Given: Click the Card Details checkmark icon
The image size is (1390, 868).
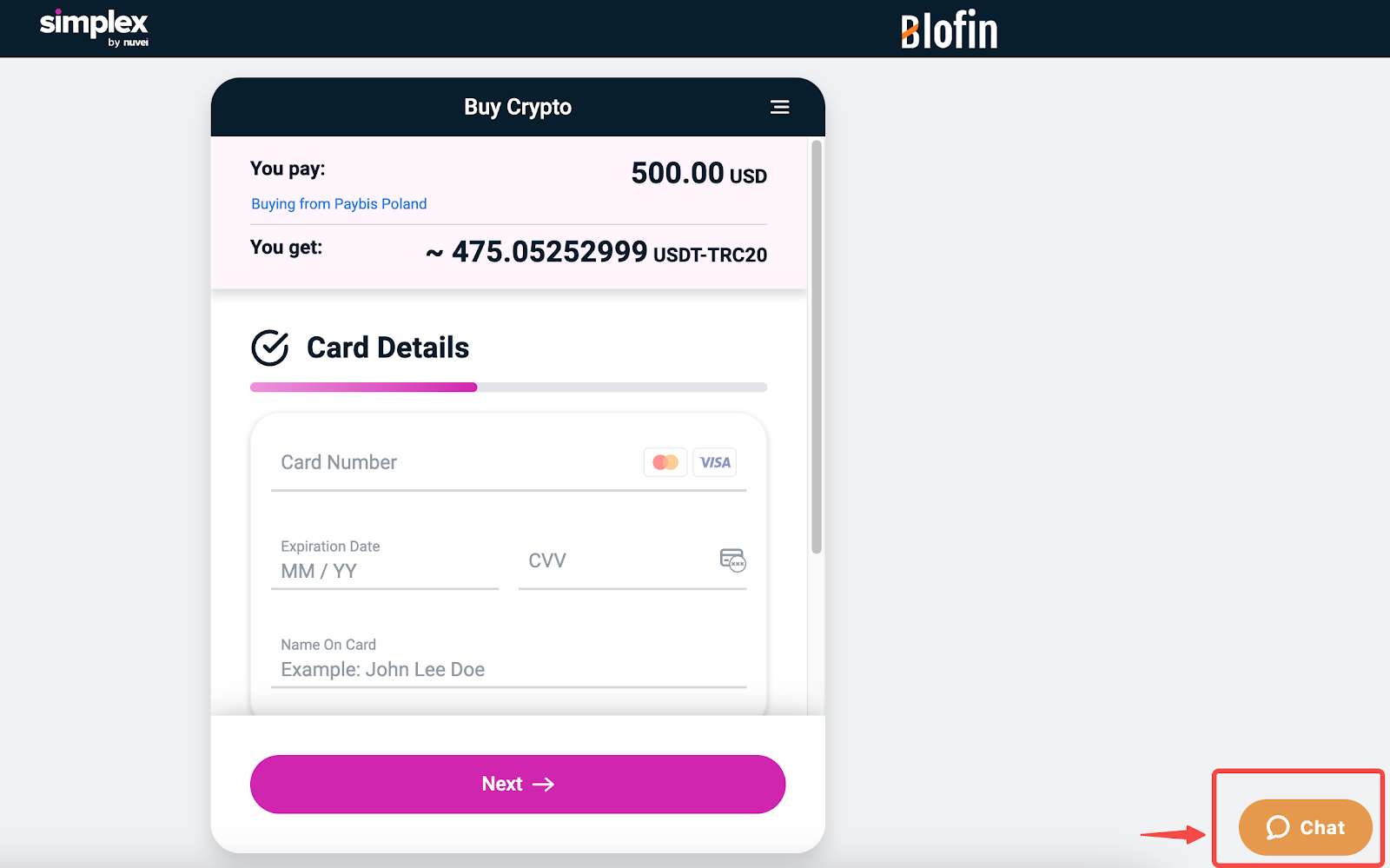Looking at the screenshot, I should [x=270, y=348].
